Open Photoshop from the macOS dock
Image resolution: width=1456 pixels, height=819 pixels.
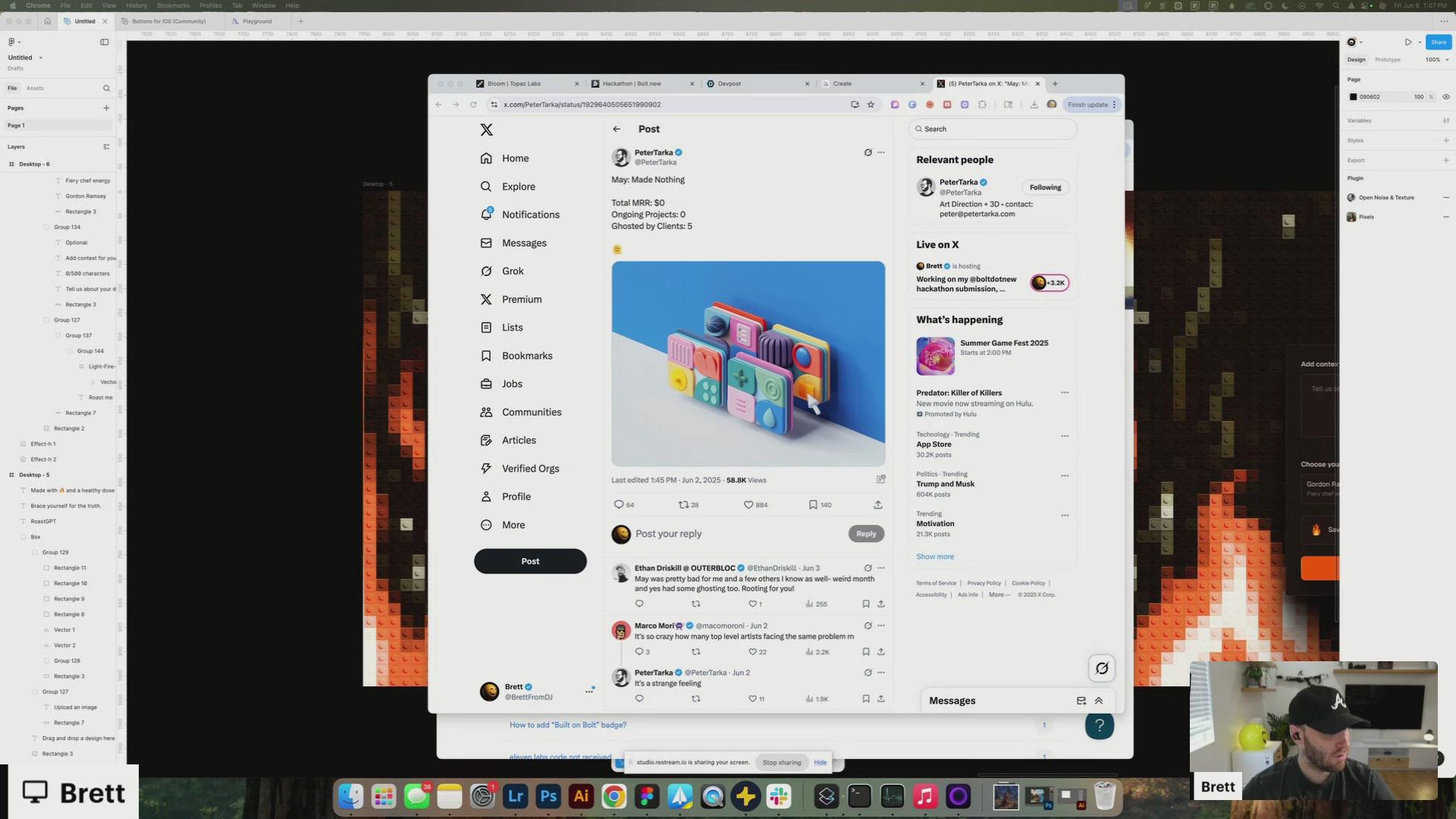point(548,796)
